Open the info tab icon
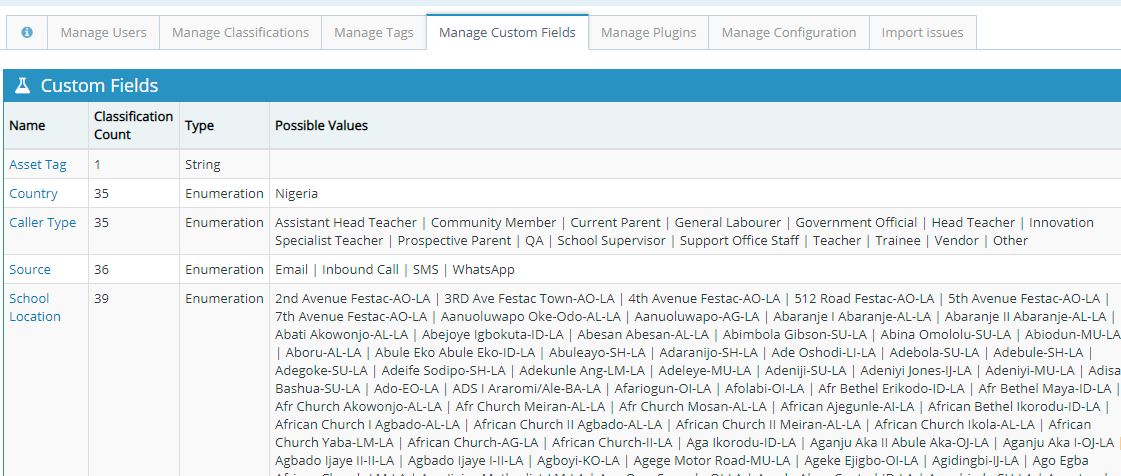The image size is (1121, 476). pyautogui.click(x=27, y=33)
